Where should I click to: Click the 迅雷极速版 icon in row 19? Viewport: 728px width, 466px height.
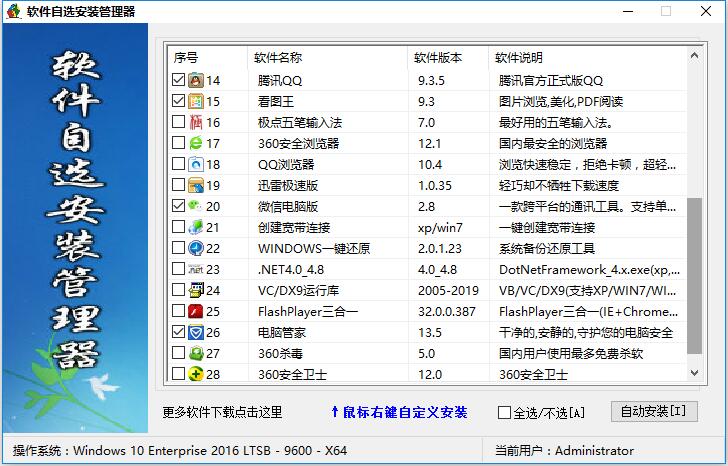click(196, 185)
